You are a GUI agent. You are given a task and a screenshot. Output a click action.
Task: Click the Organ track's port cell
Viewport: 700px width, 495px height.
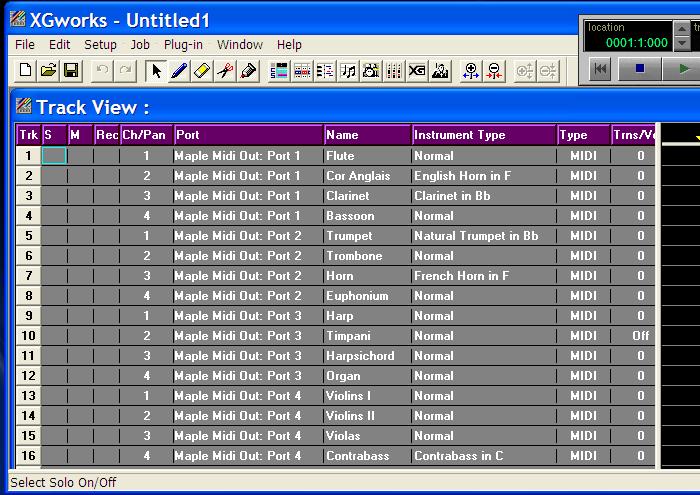click(x=248, y=376)
